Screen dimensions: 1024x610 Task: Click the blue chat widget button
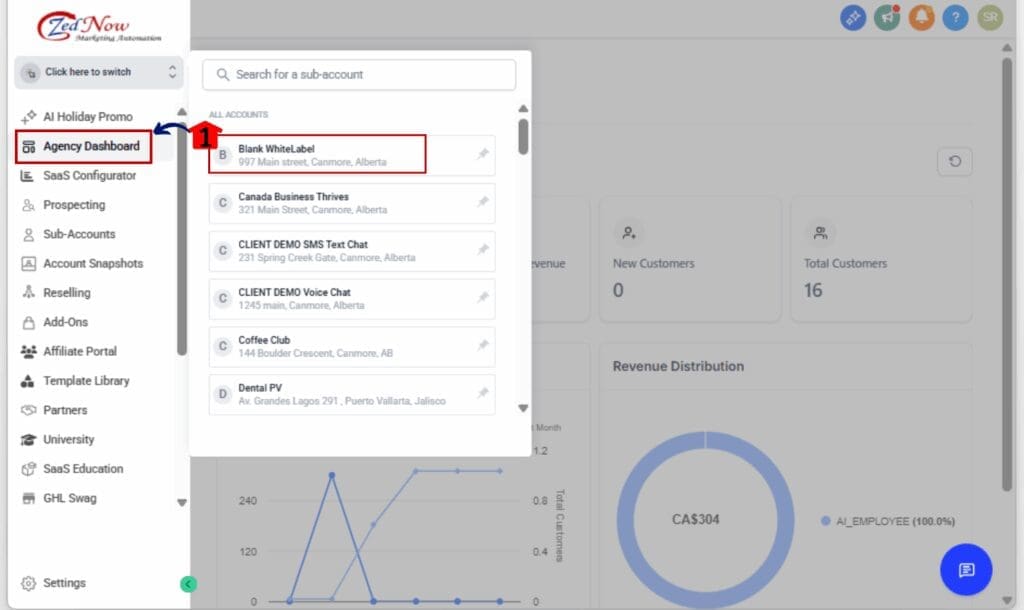(x=965, y=570)
